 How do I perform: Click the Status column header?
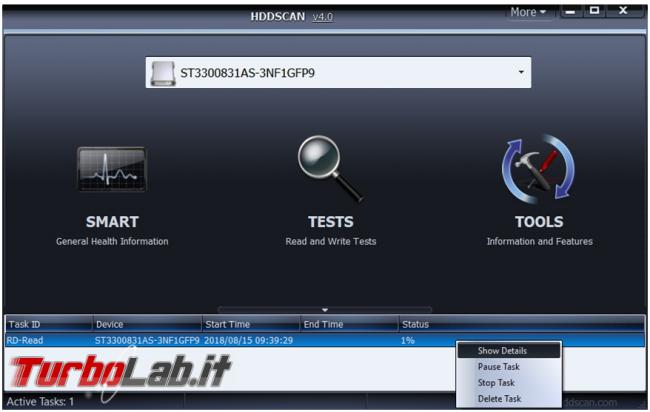click(521, 324)
